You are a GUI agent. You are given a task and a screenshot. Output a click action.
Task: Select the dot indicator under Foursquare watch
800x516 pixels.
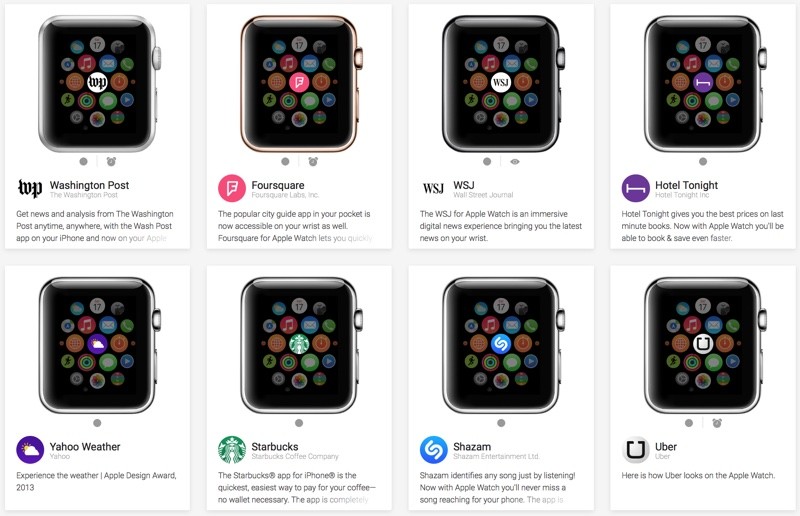(285, 161)
